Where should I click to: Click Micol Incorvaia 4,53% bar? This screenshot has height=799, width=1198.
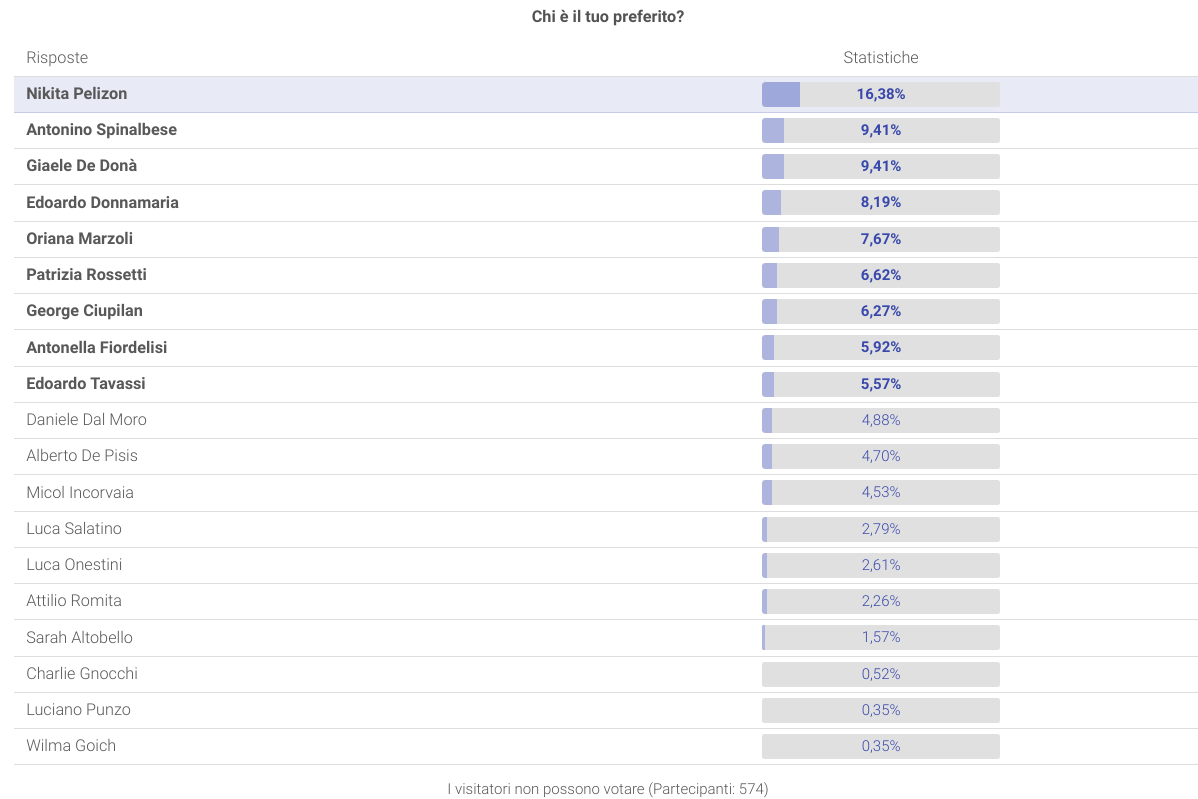[880, 492]
